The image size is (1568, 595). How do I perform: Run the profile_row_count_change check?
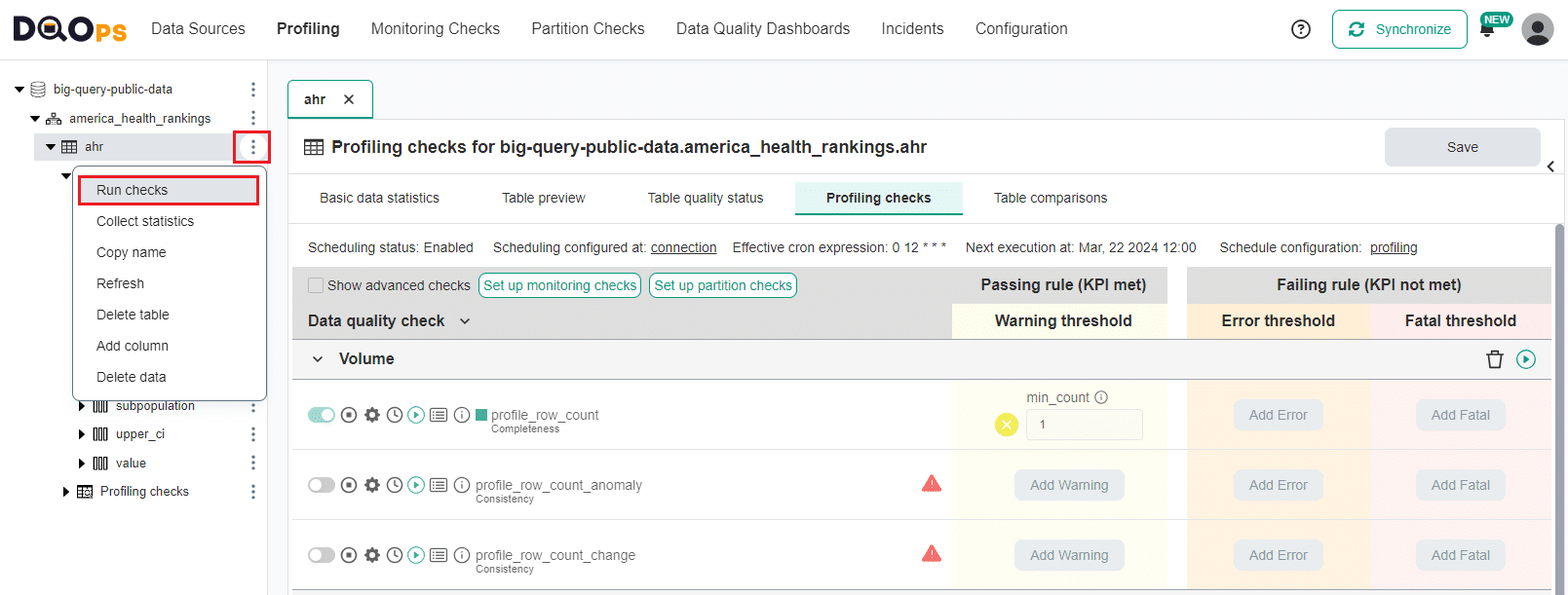416,555
